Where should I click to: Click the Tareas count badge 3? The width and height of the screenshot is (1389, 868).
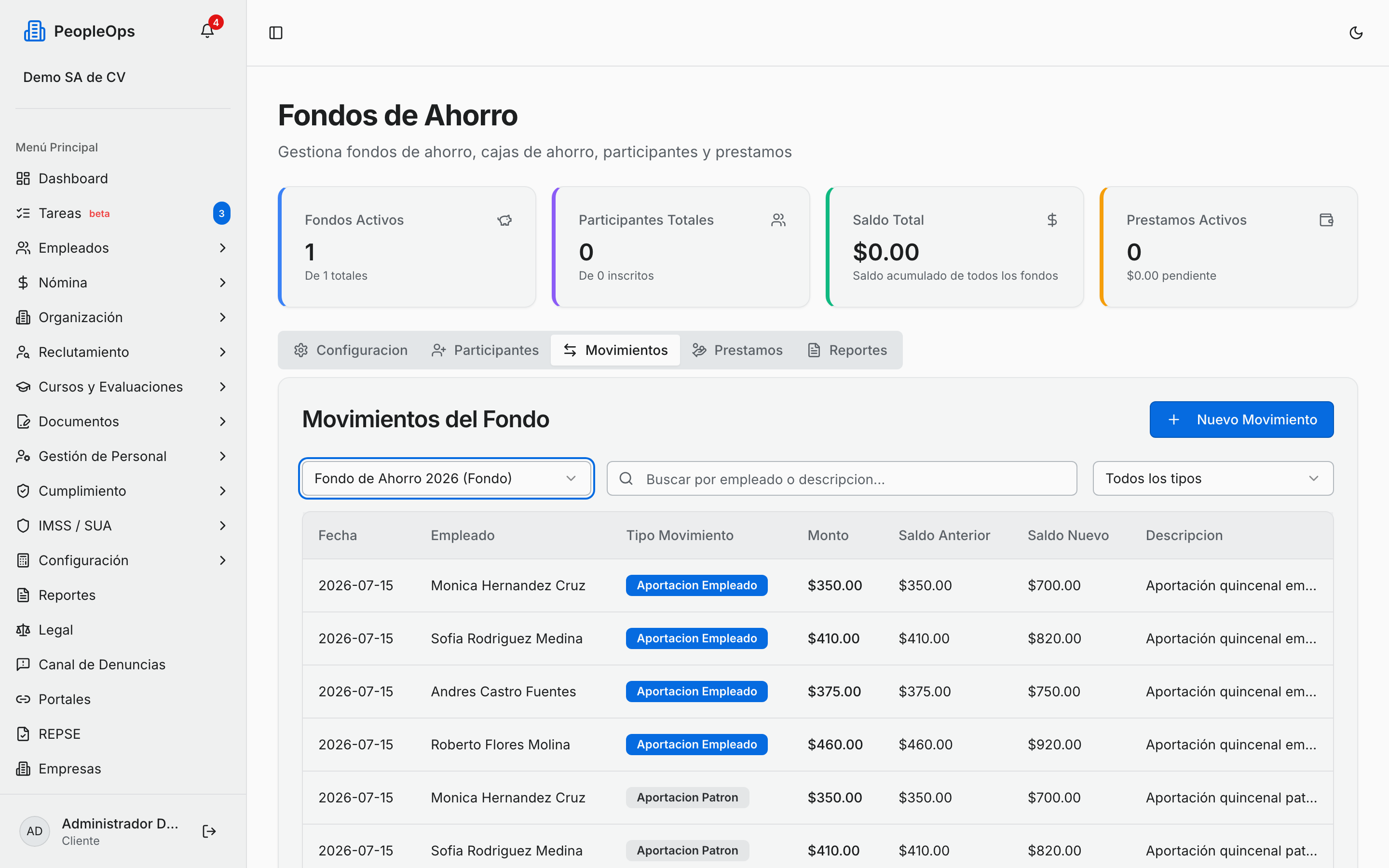(221, 214)
